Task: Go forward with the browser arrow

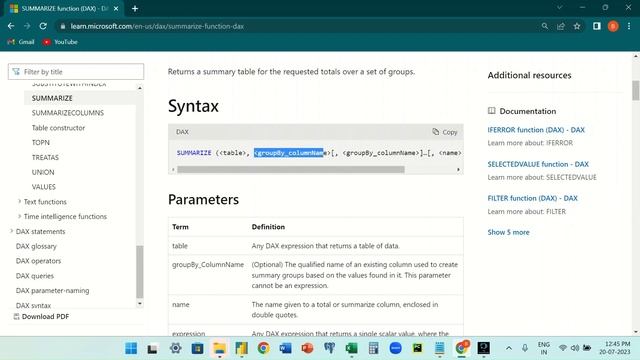Action: tap(27, 26)
